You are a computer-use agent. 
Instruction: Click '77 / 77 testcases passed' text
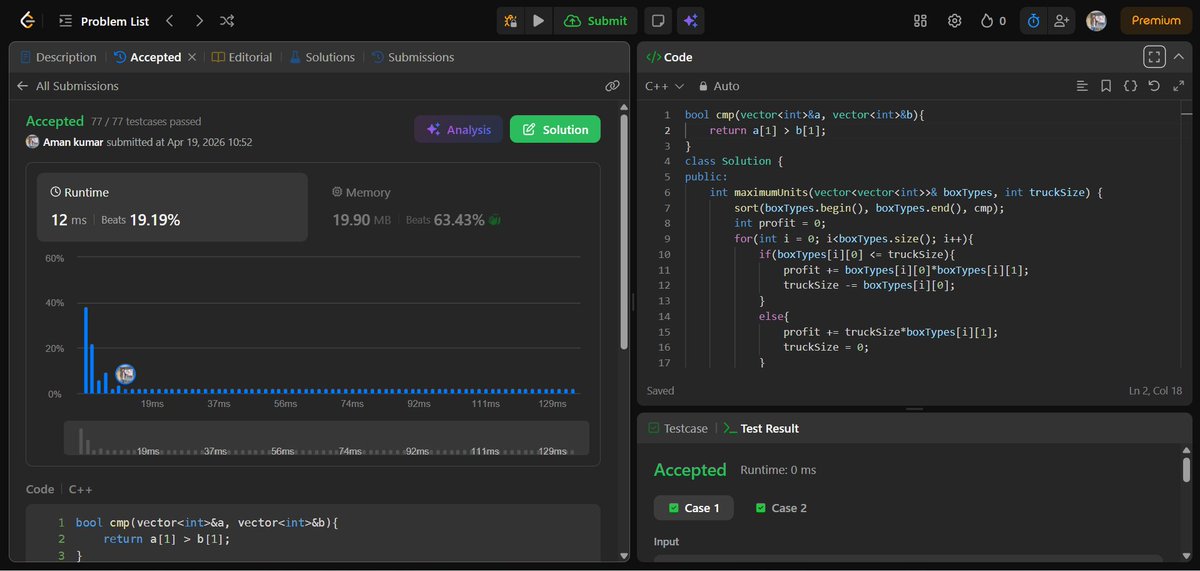(x=146, y=121)
